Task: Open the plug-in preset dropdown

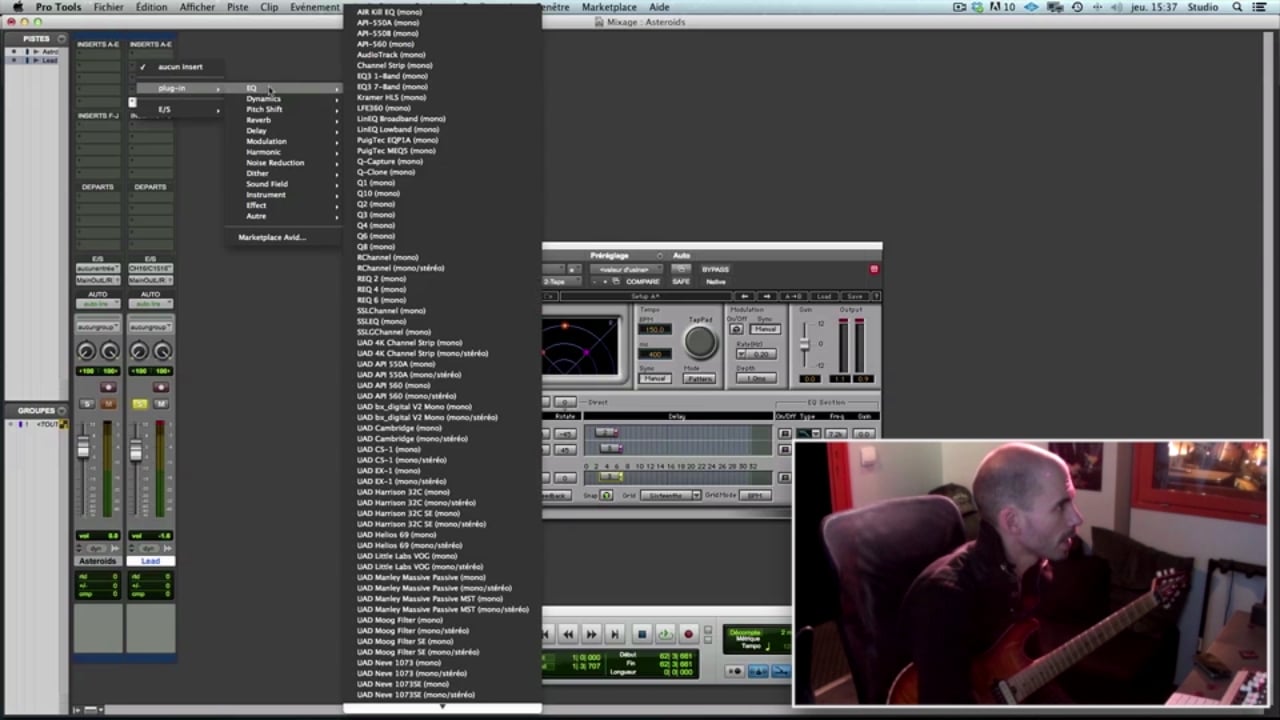Action: click(x=627, y=269)
